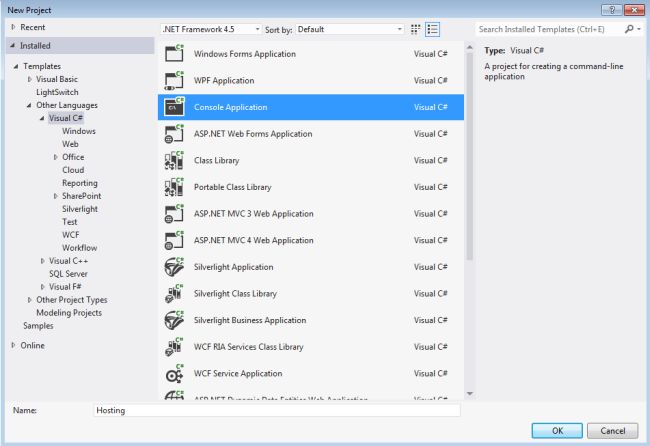Screen dimensions: 650x446
Task: Select the WCF Service Application label
Action: 238,373
